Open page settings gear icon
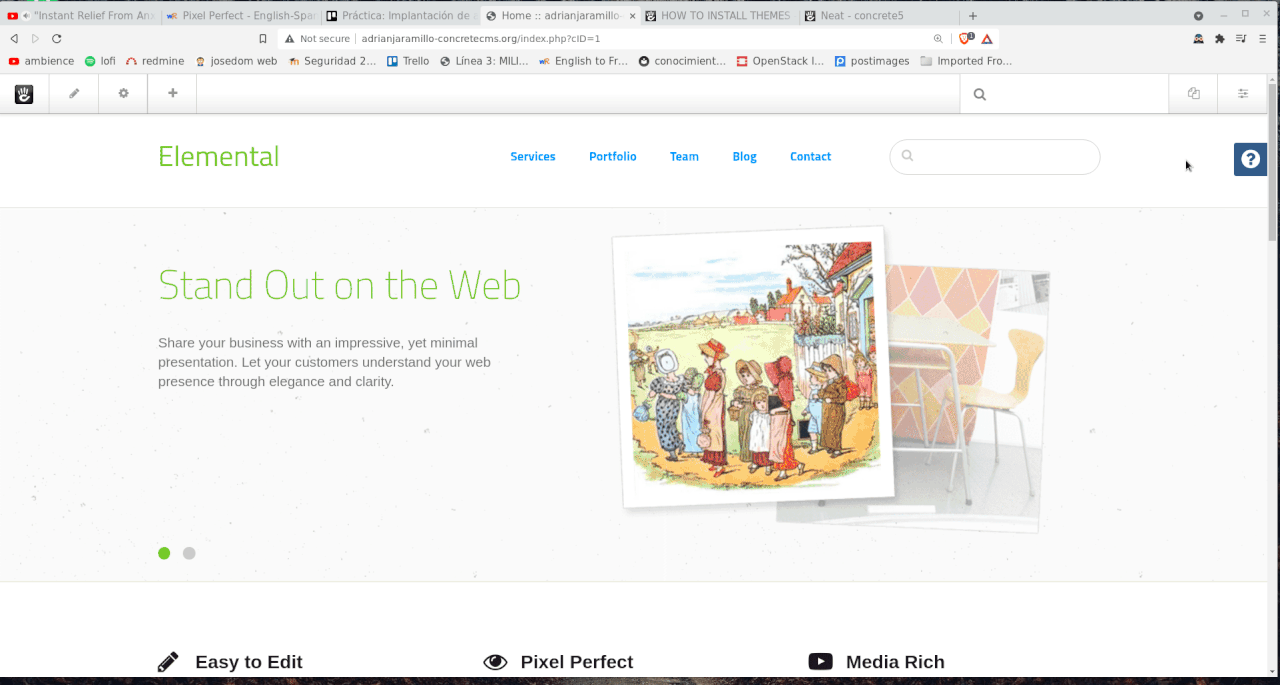Screen dimensions: 1280x685 click(x=123, y=94)
